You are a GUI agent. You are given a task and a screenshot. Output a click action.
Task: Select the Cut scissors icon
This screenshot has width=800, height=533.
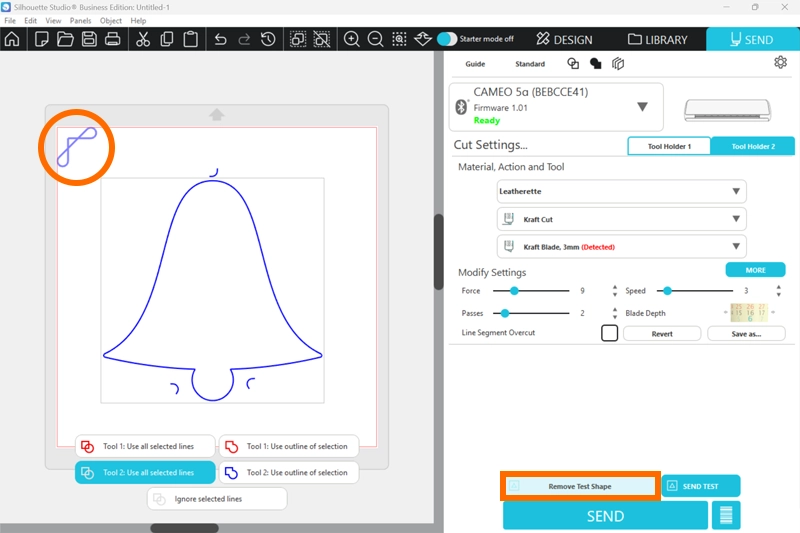coord(142,40)
